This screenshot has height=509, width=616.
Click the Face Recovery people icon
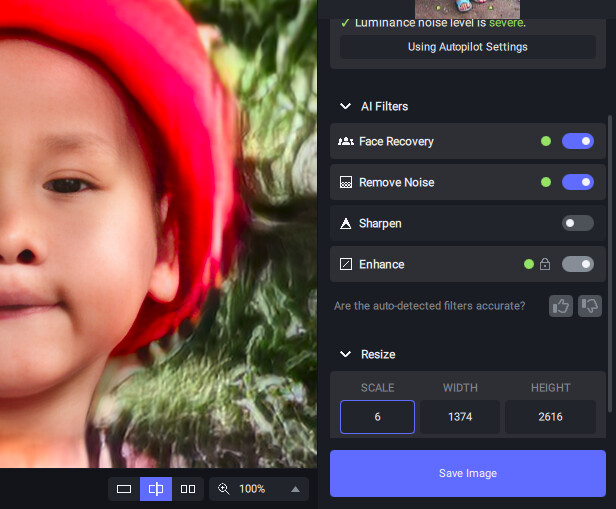pyautogui.click(x=346, y=142)
